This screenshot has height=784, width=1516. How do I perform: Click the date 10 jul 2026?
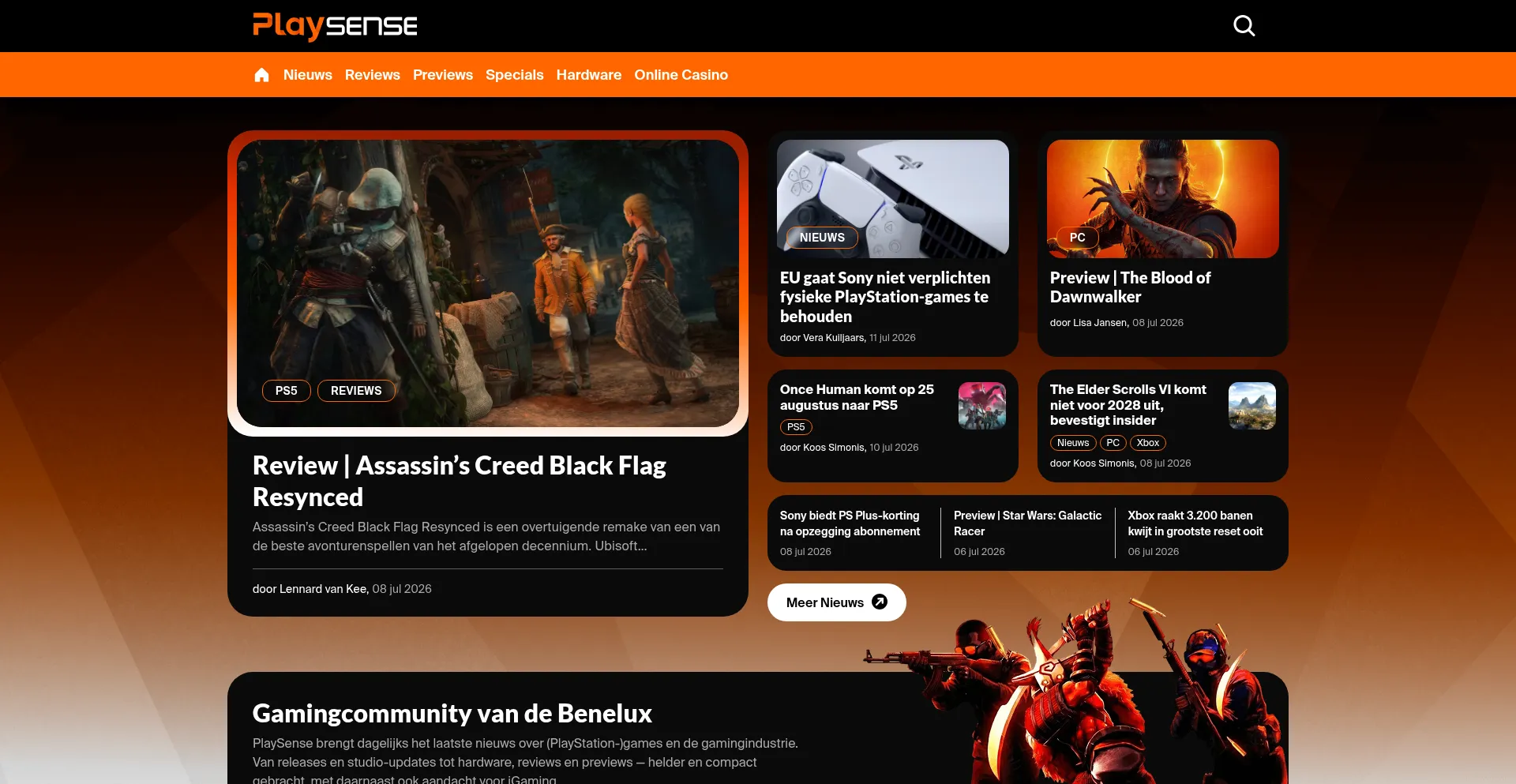894,448
